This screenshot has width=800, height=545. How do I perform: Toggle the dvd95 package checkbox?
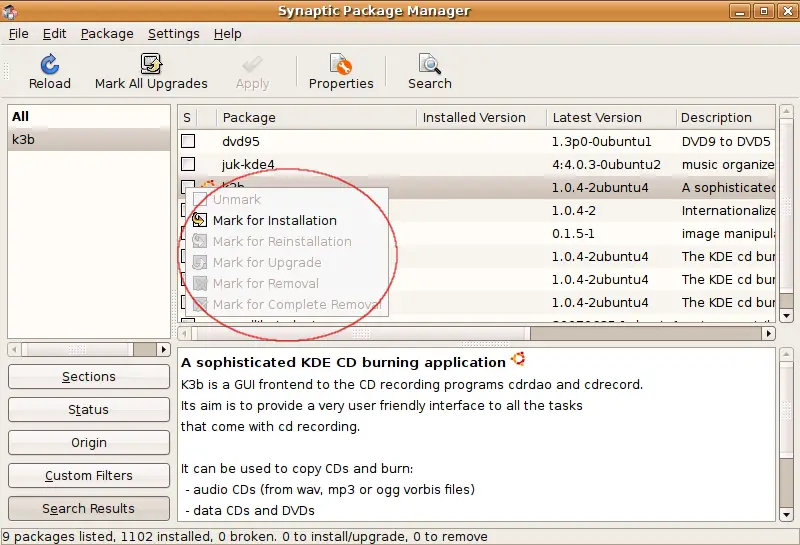(188, 141)
